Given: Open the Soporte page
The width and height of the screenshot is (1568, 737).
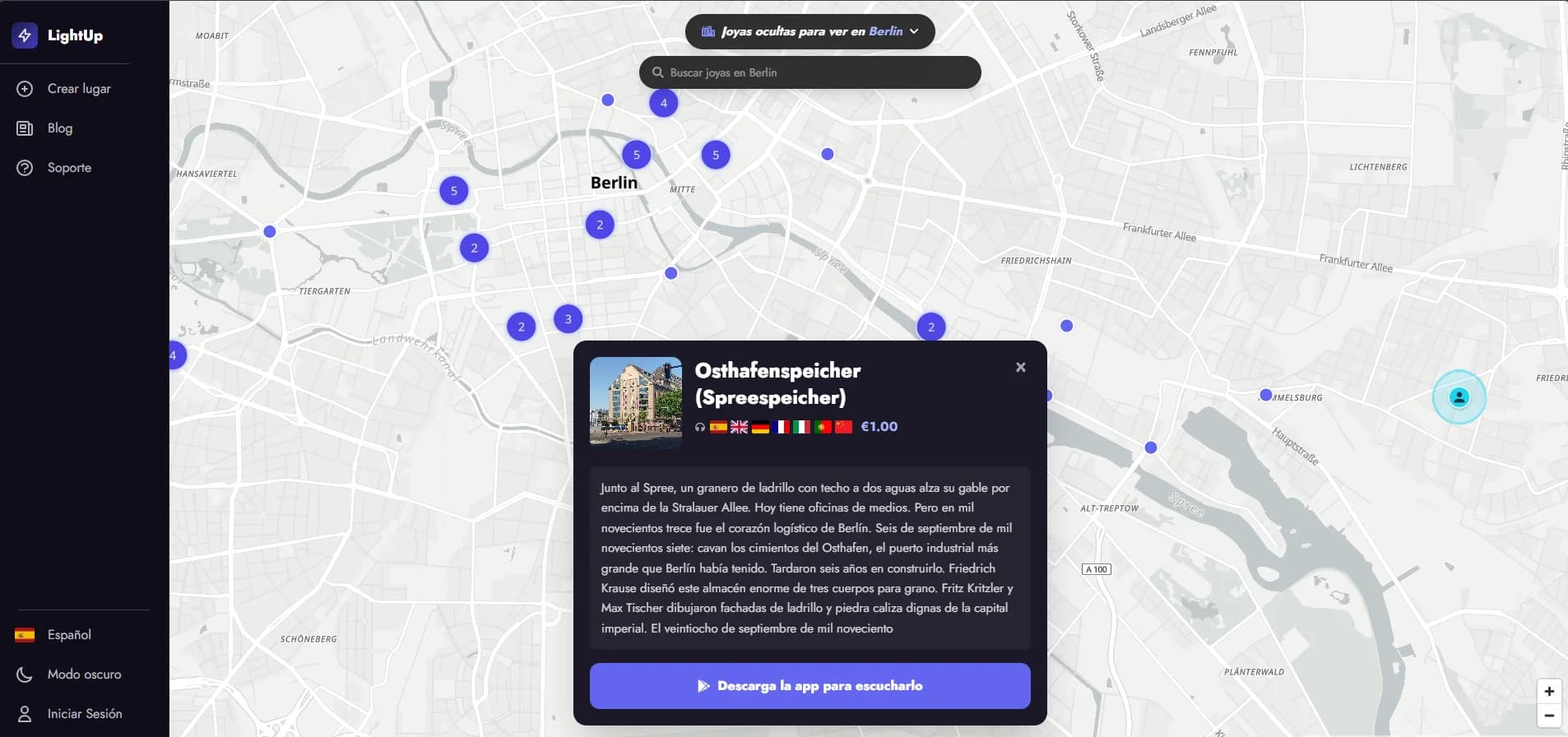Looking at the screenshot, I should pos(54,168).
